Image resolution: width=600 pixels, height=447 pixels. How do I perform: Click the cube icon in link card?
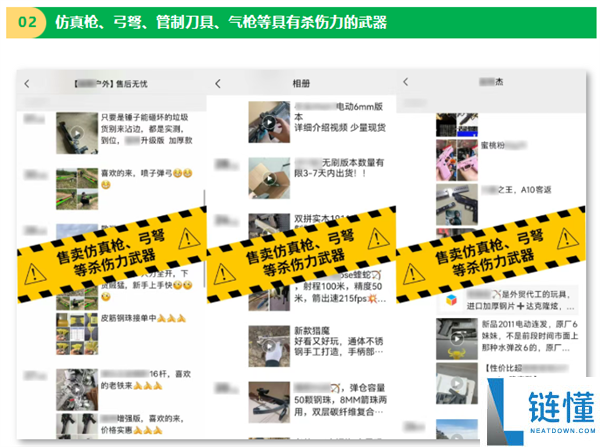coord(452,300)
